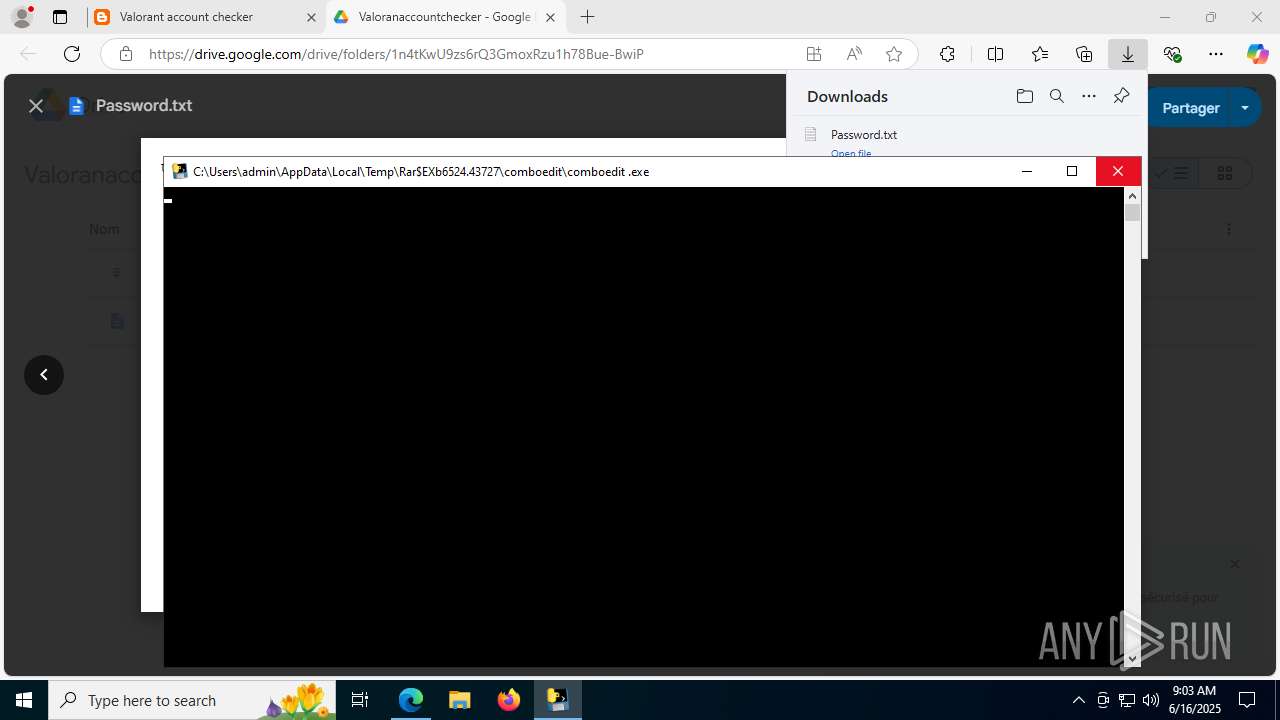Open Edge Favorites list

pos(1040,54)
